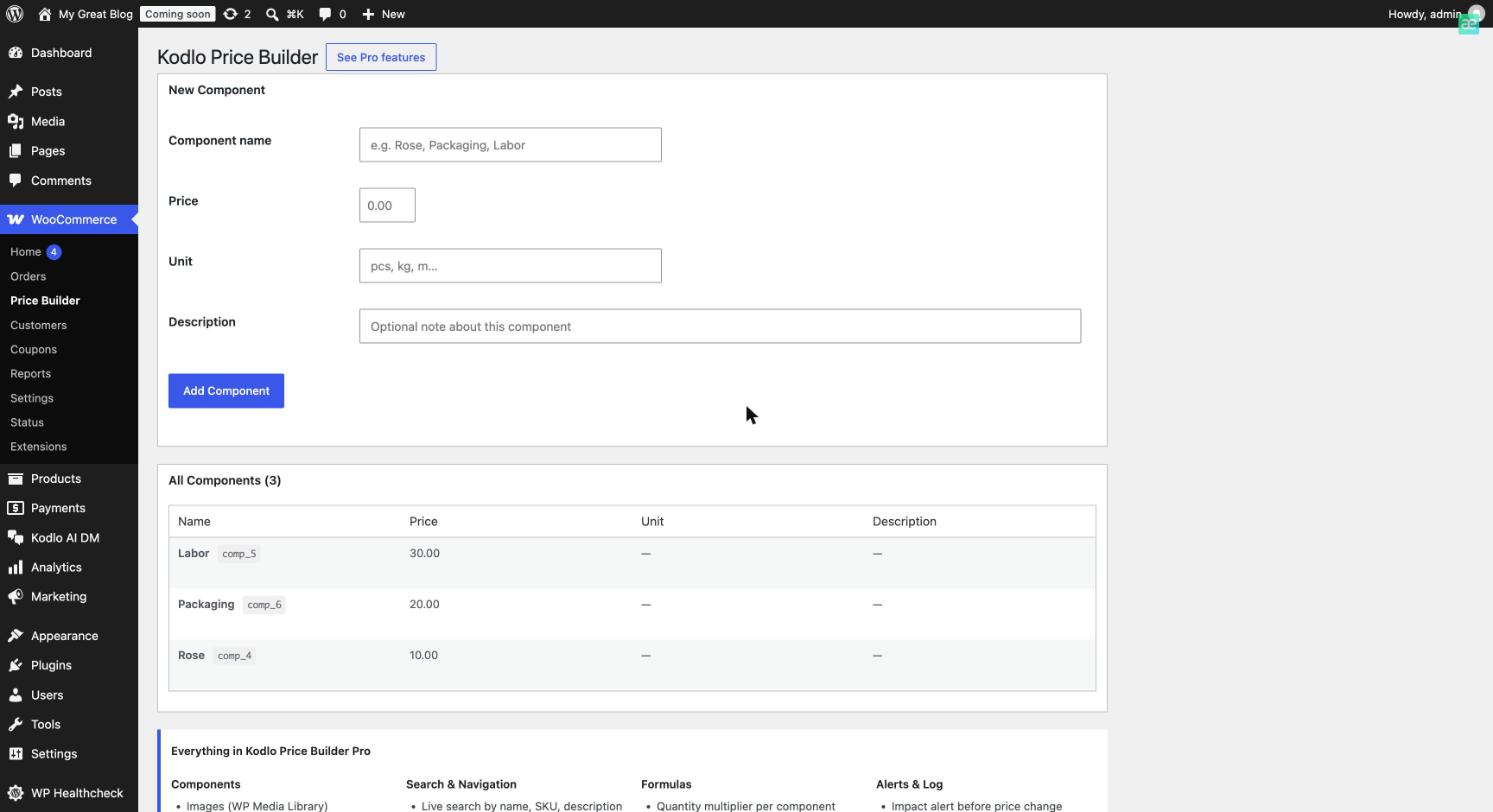Click the Comments icon in the sidebar
The image size is (1493, 812).
(x=16, y=181)
